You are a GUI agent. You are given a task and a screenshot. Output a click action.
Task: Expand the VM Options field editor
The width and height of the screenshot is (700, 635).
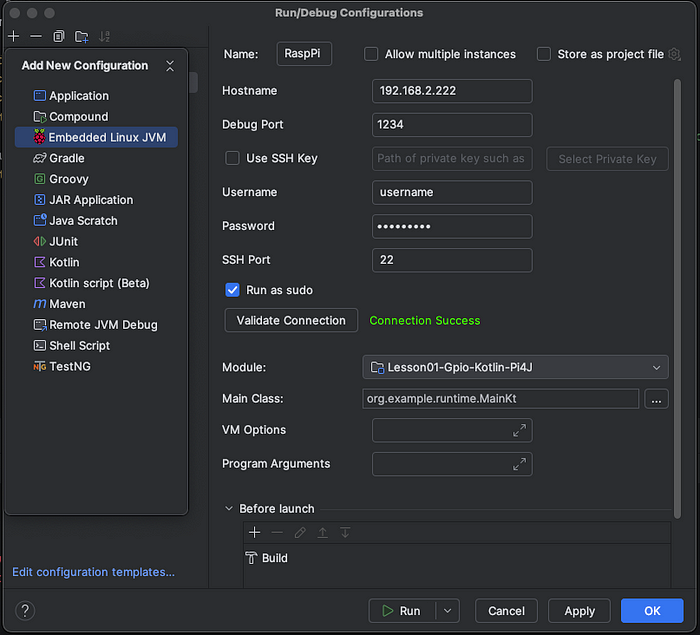click(x=519, y=430)
